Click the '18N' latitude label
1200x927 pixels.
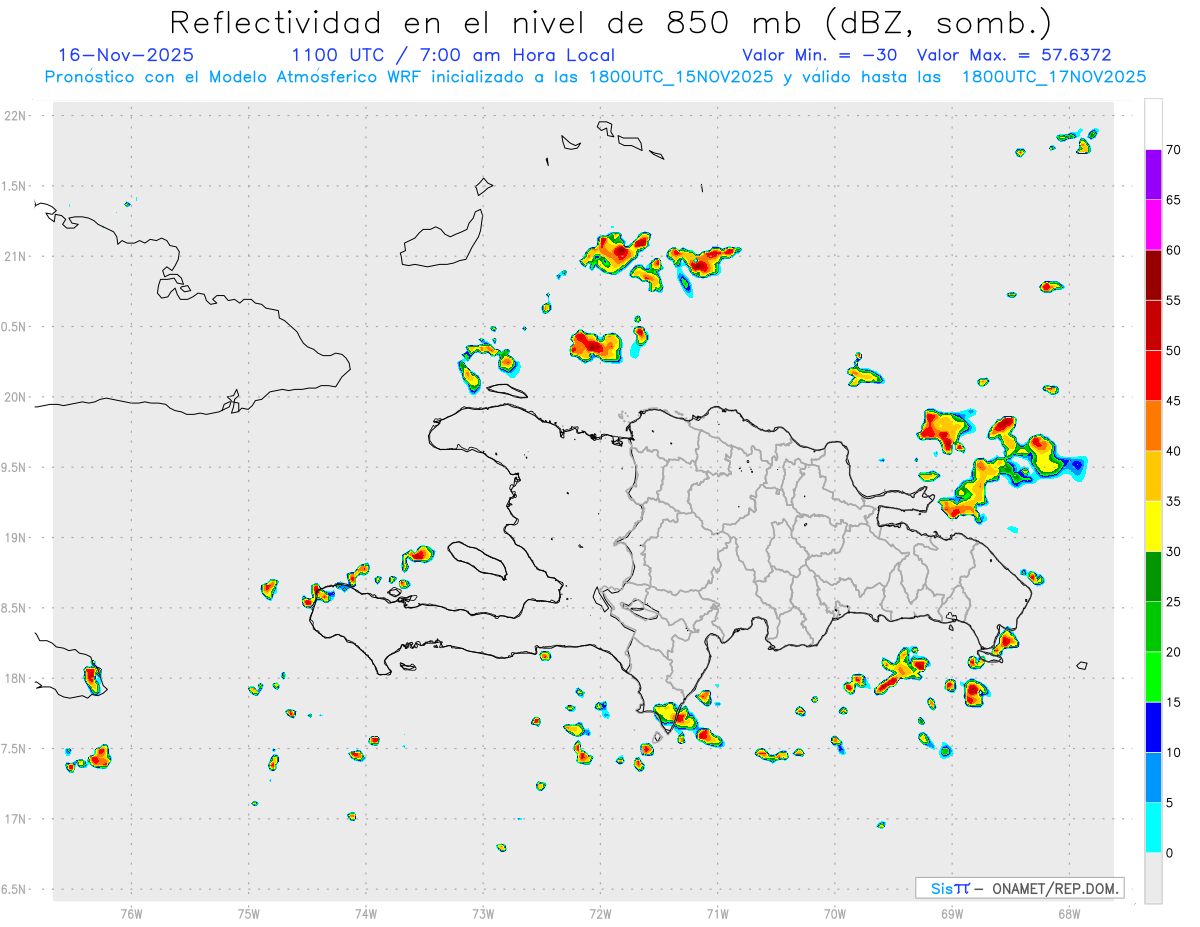(15, 678)
